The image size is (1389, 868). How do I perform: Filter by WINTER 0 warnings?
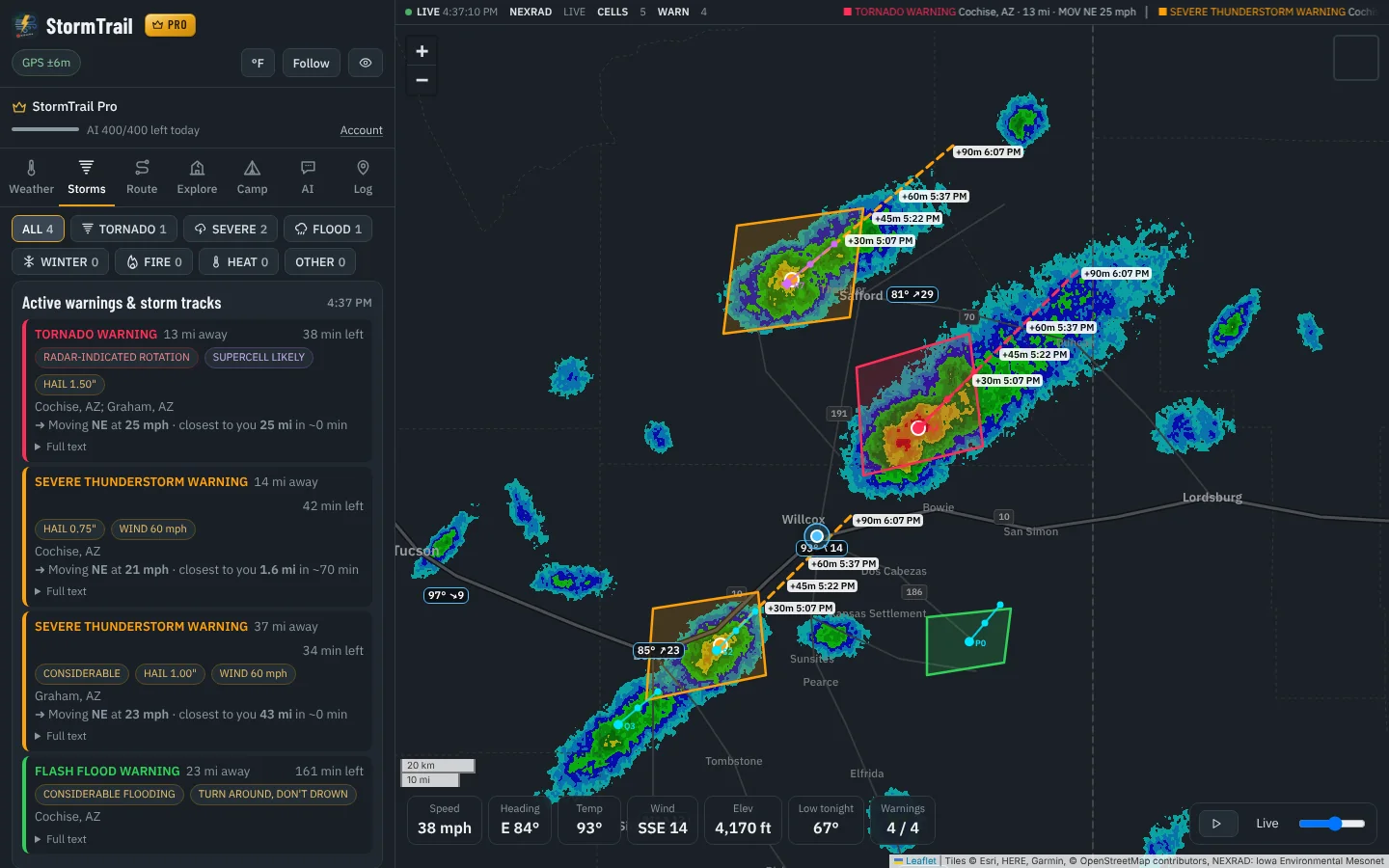coord(61,261)
